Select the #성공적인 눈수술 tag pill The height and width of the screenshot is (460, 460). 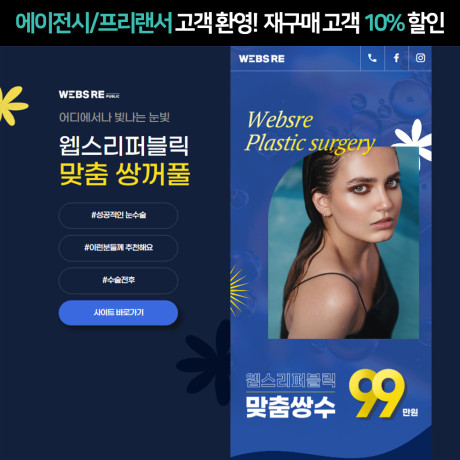(x=118, y=215)
